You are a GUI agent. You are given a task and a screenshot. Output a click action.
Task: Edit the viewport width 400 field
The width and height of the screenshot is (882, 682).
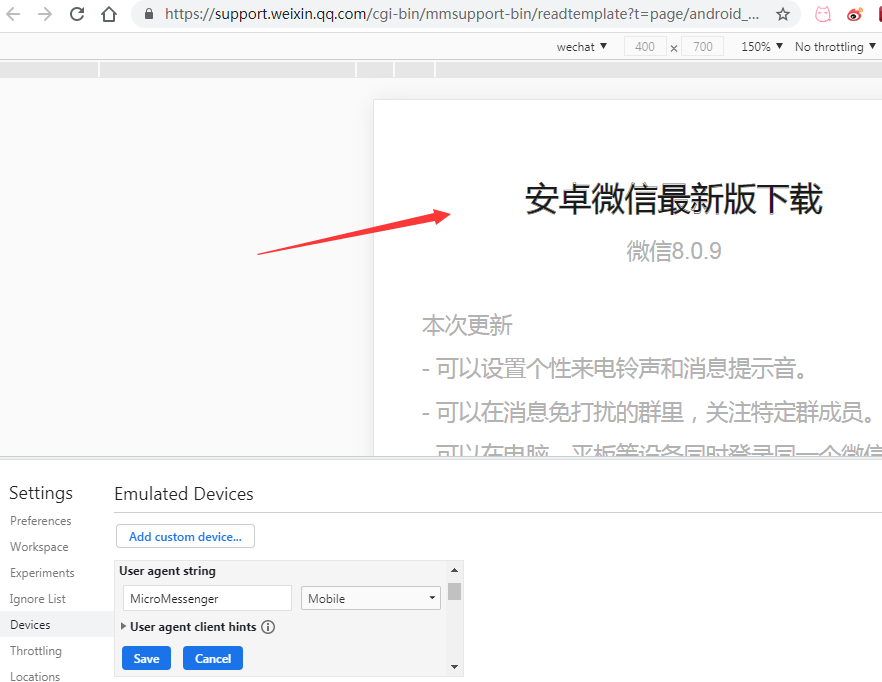(x=645, y=47)
